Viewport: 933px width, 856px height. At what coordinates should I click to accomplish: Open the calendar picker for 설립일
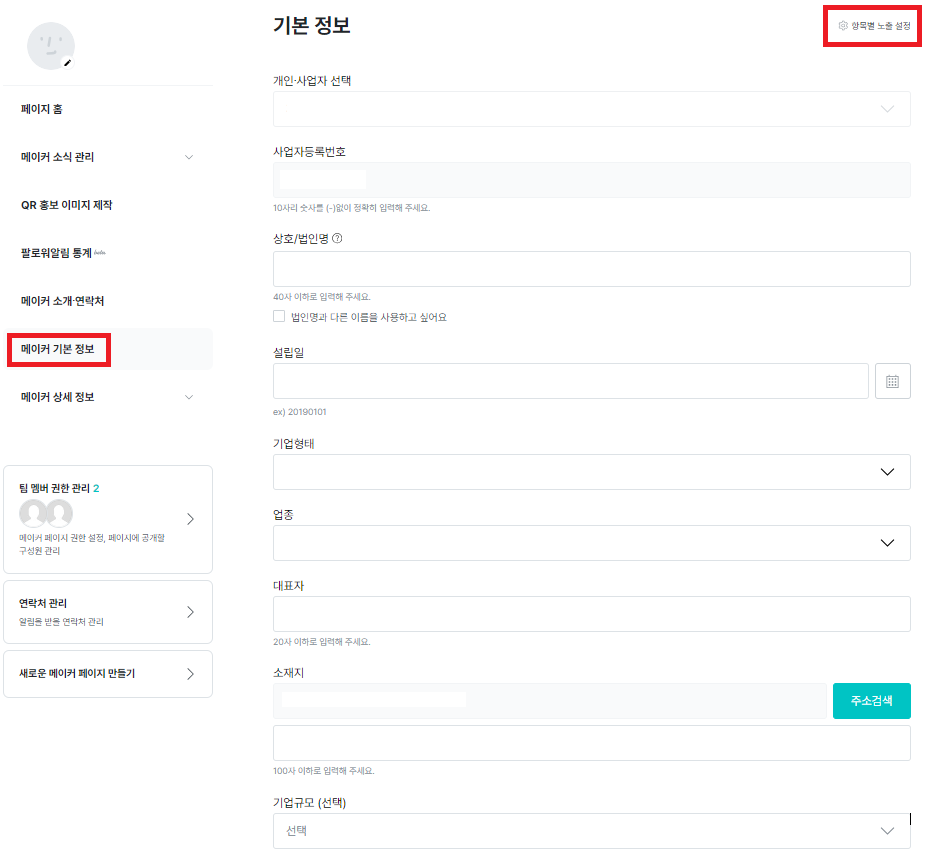pyautogui.click(x=892, y=381)
